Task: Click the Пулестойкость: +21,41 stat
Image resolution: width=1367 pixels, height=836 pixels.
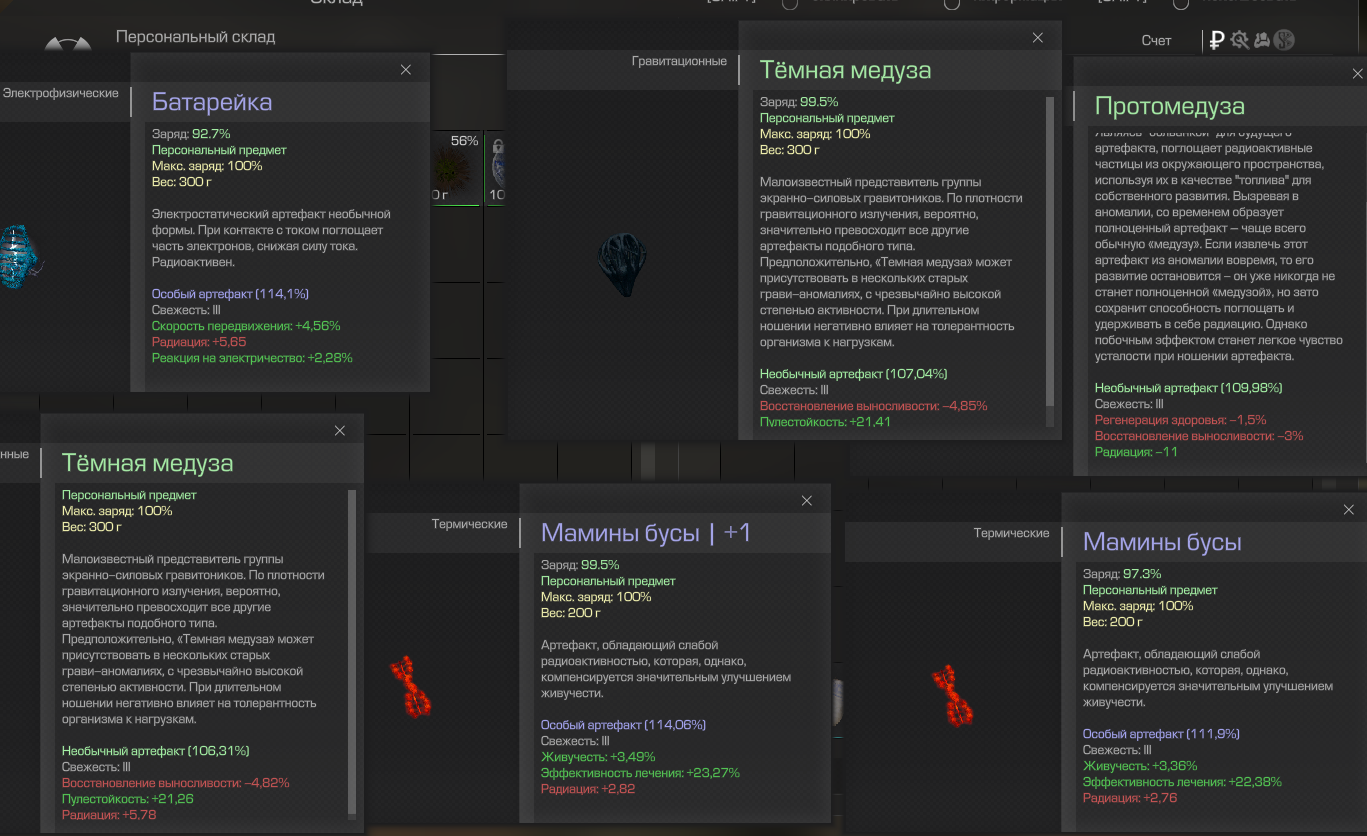Action: (825, 422)
